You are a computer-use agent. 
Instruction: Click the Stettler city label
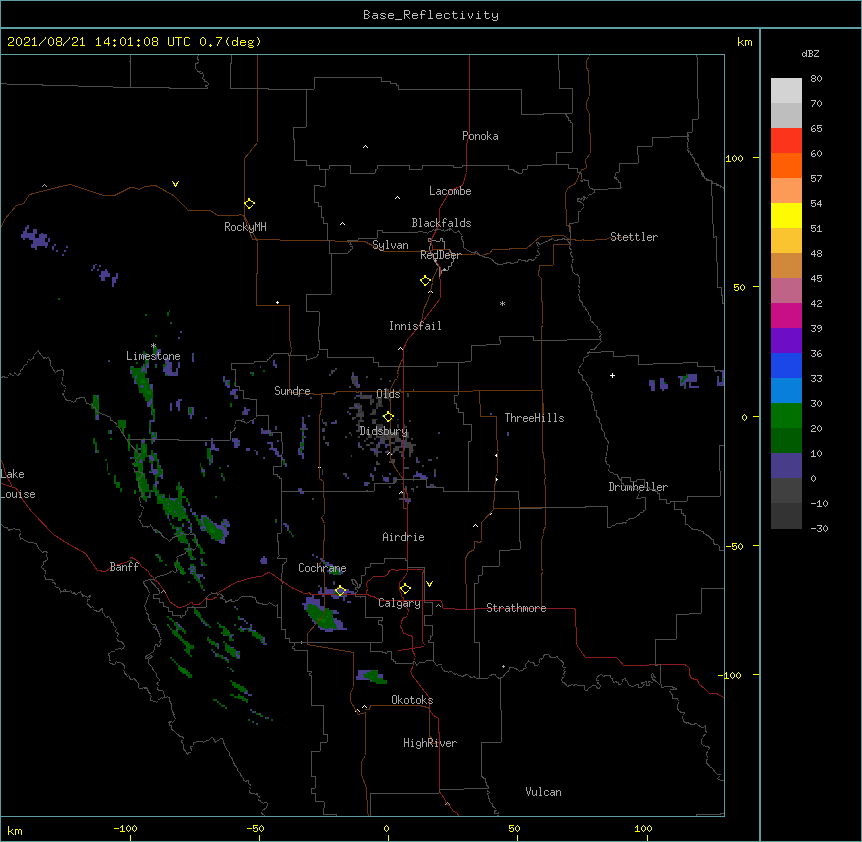pyautogui.click(x=634, y=237)
